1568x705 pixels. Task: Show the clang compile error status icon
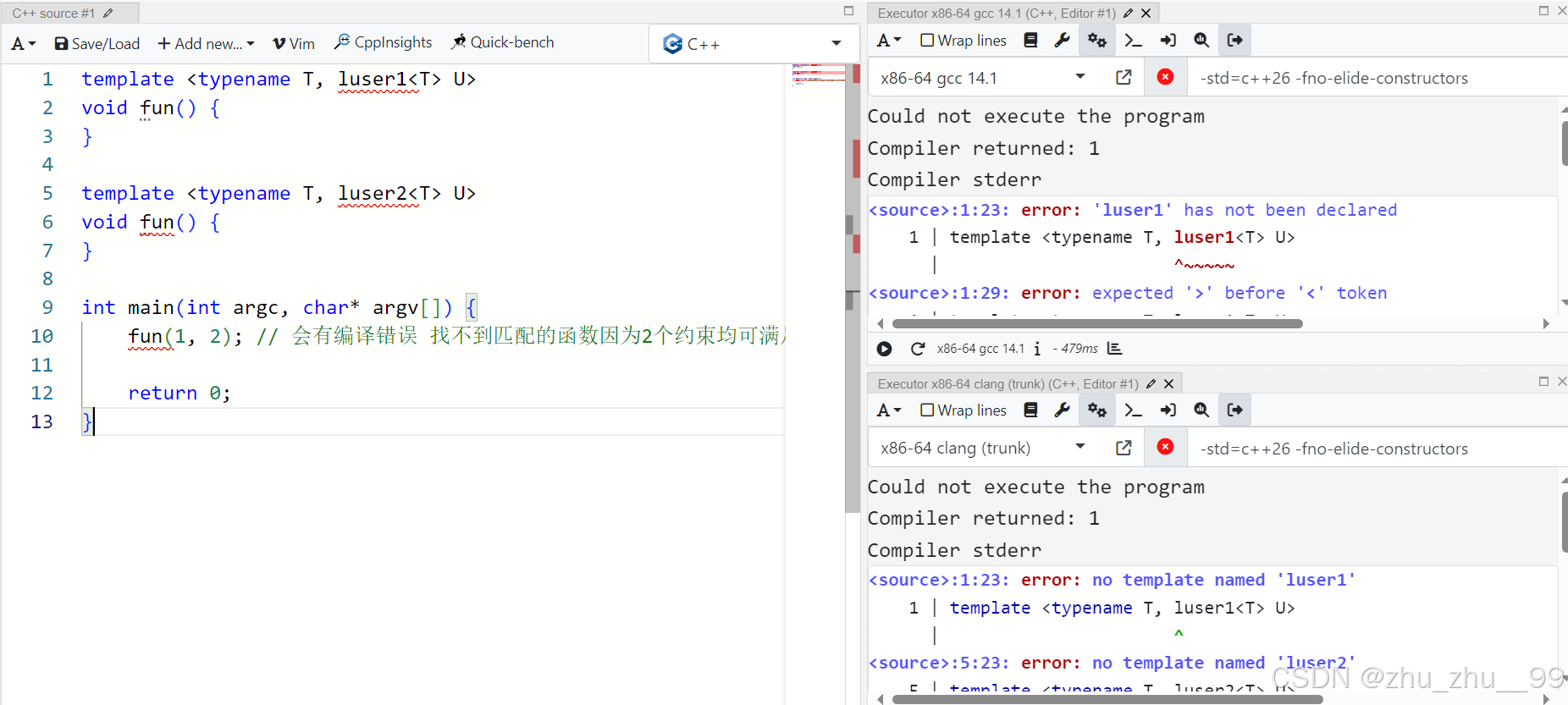point(1166,447)
